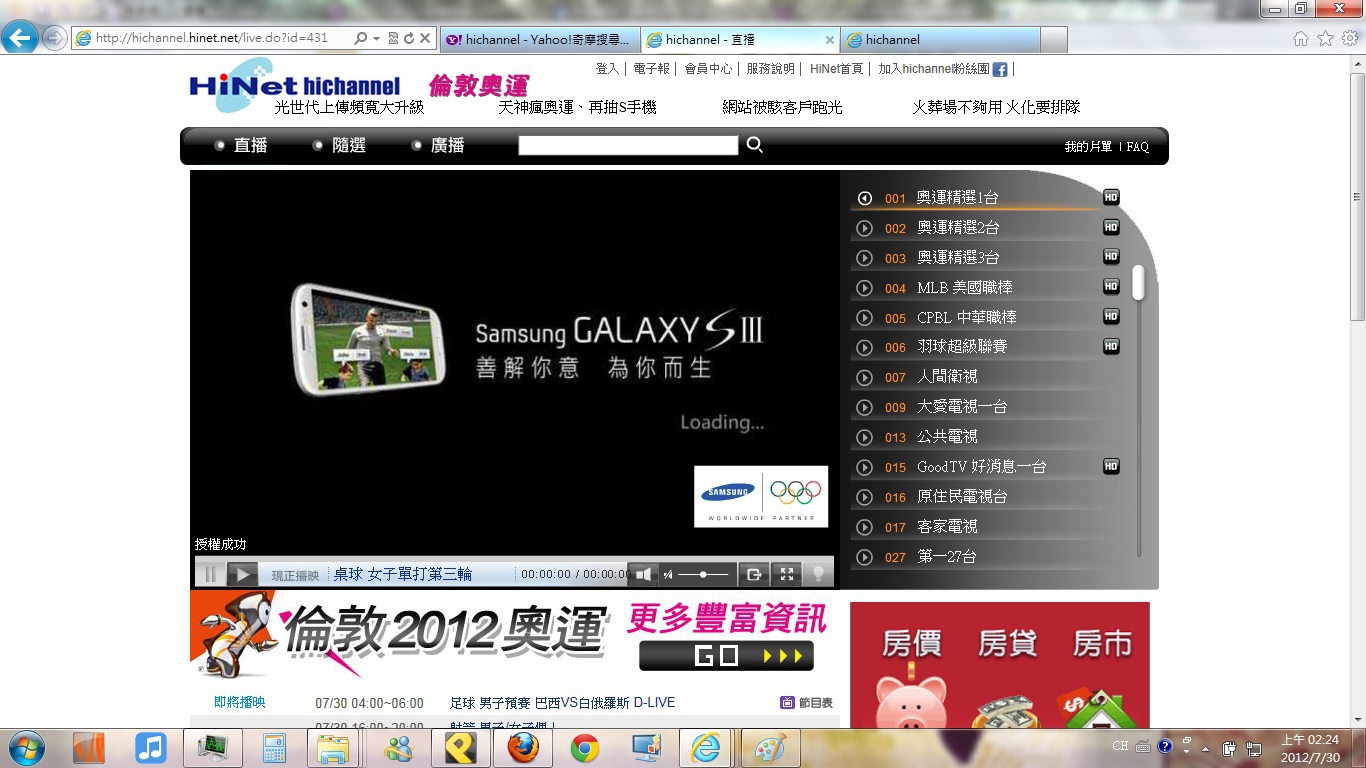1366x768 pixels.
Task: Click the Facebook fan page icon
Action: point(999,70)
